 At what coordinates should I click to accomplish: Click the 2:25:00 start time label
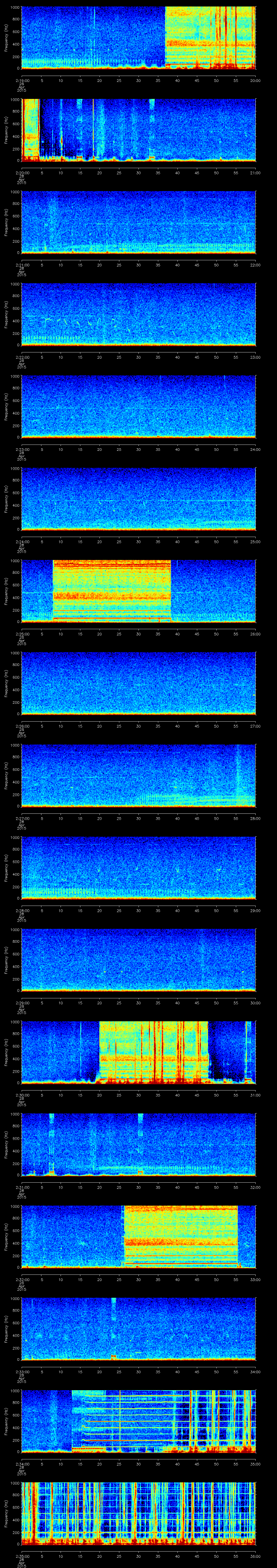22,634
